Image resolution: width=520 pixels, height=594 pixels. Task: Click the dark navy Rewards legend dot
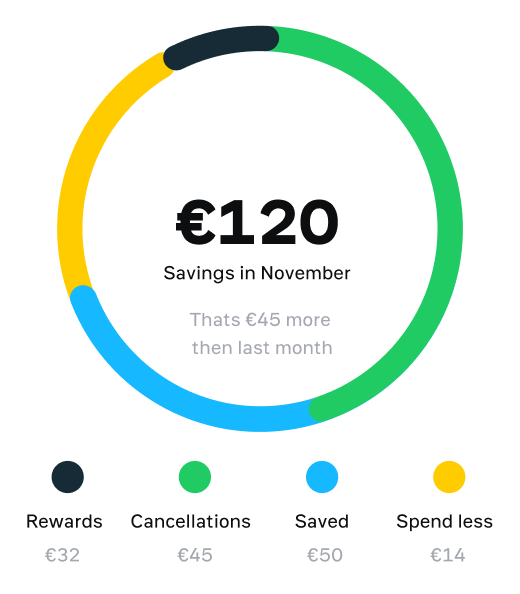[67, 477]
